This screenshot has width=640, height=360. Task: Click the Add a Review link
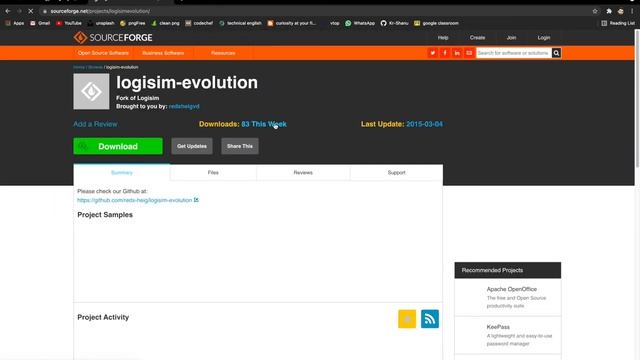tap(95, 124)
